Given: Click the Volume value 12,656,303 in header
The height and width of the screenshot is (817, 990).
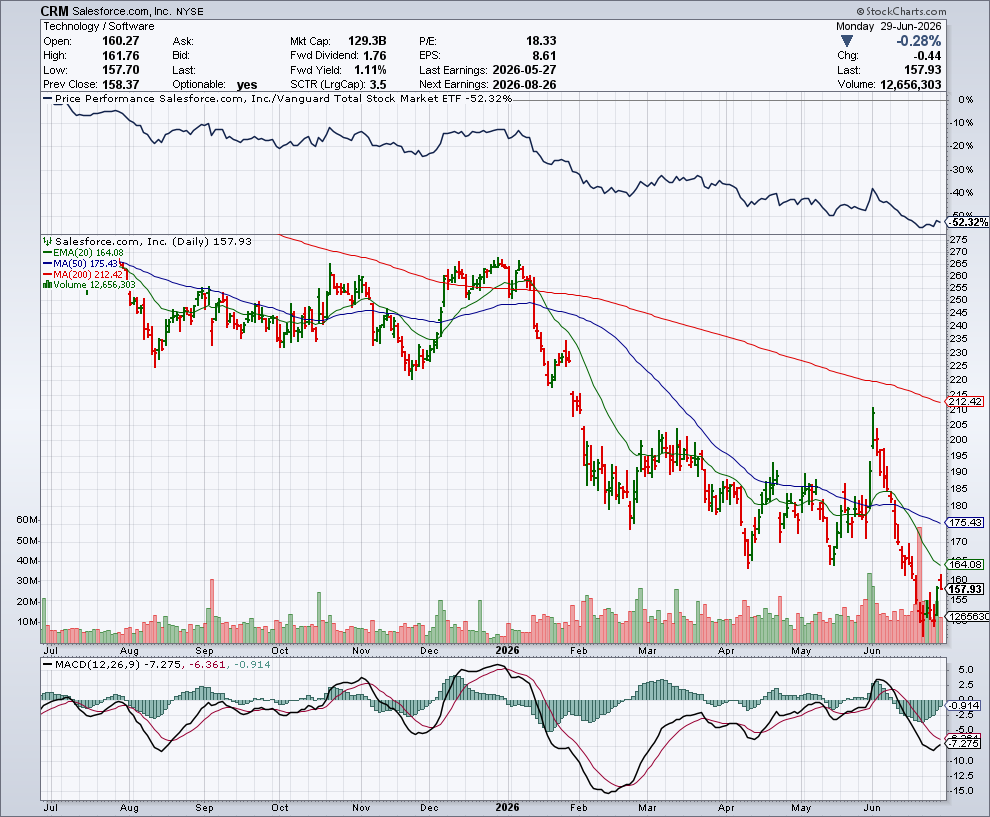Looking at the screenshot, I should pos(910,85).
